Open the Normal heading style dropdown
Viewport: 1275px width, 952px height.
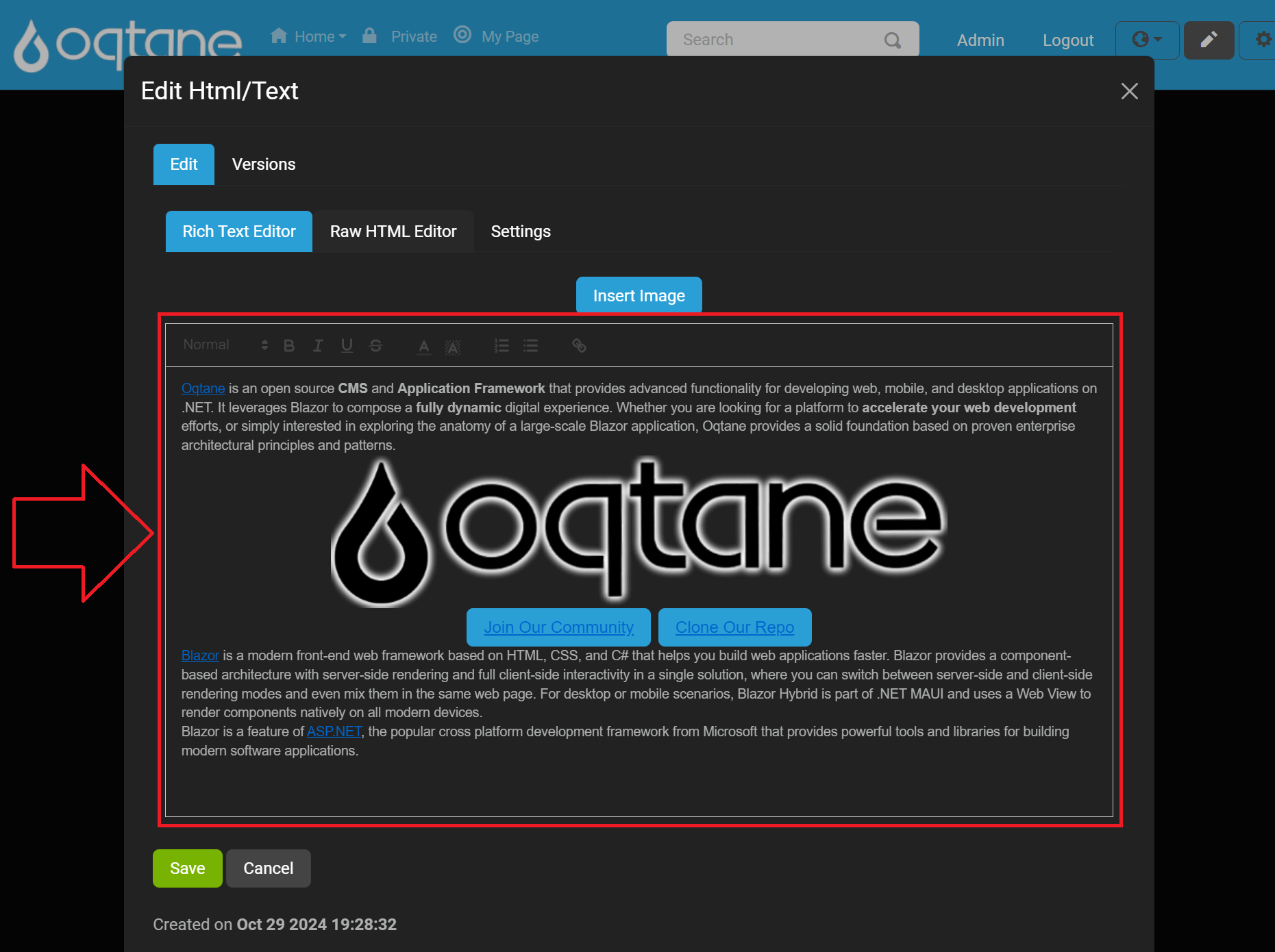(225, 345)
